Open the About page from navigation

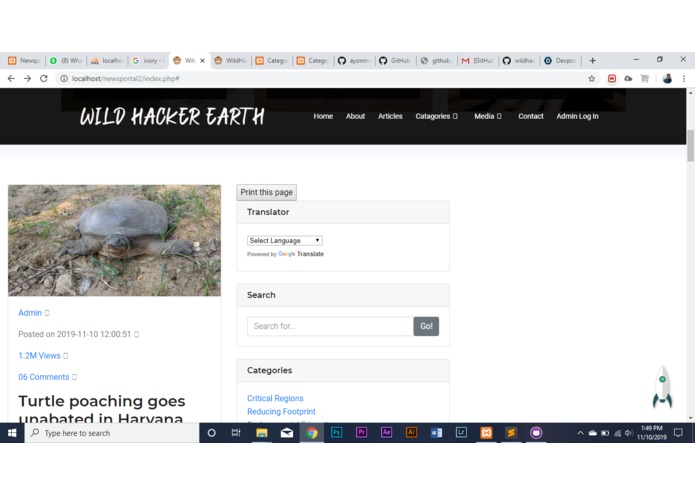click(355, 116)
